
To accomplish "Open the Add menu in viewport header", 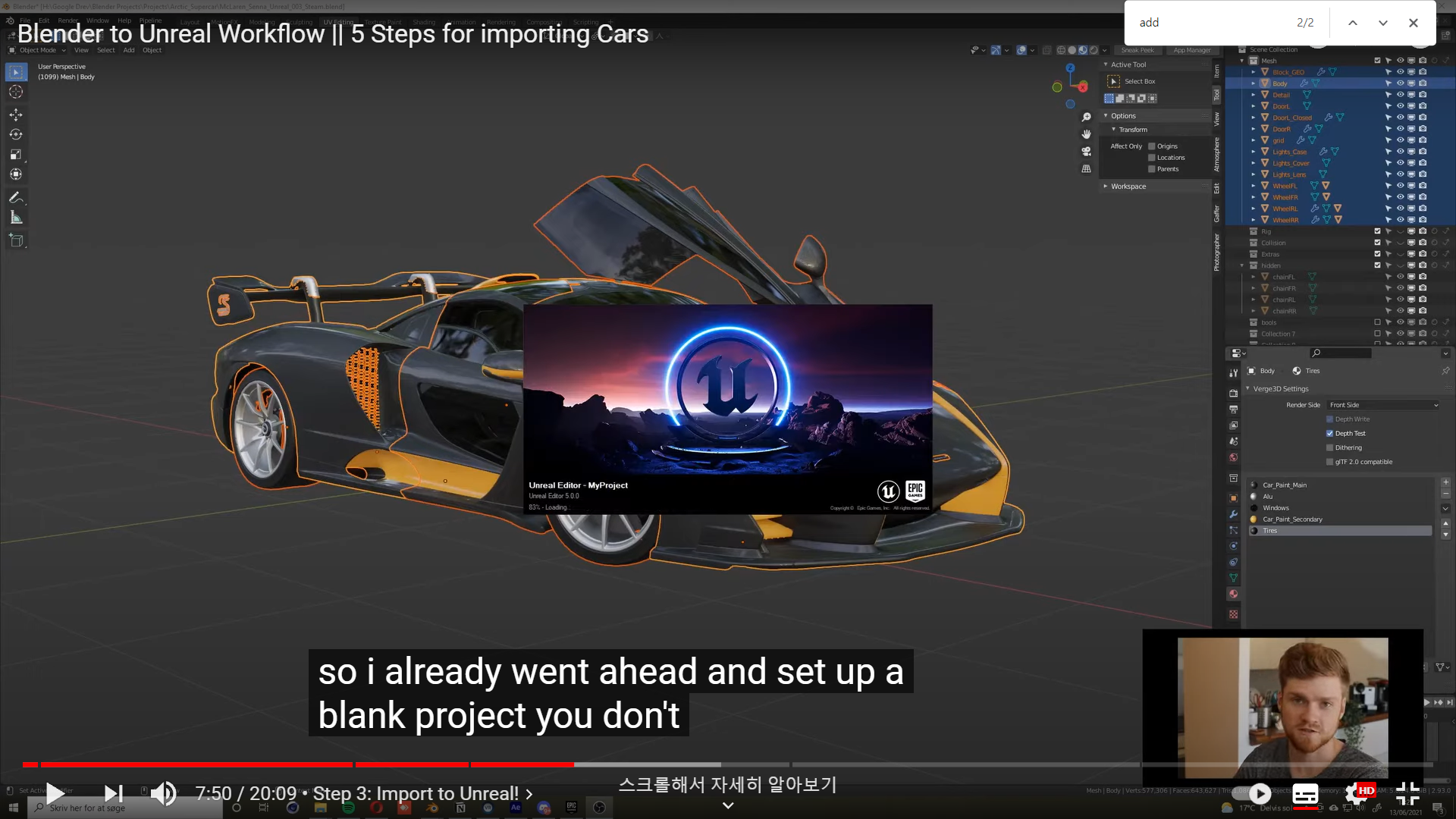I will click(129, 50).
